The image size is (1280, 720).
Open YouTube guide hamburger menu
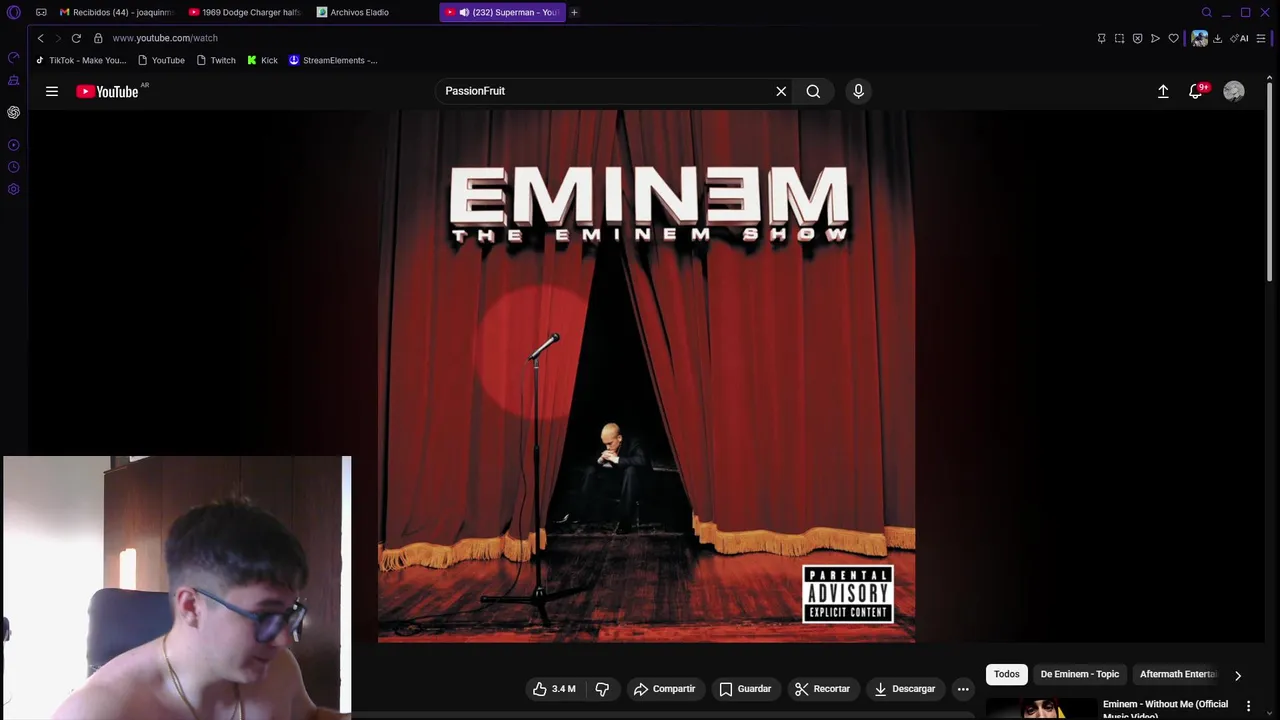pyautogui.click(x=52, y=91)
